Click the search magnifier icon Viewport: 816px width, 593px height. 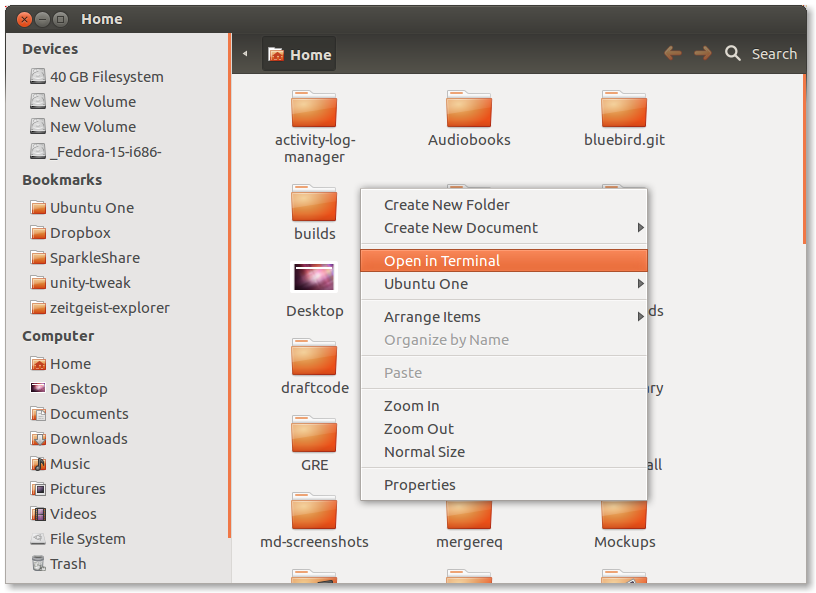(733, 53)
